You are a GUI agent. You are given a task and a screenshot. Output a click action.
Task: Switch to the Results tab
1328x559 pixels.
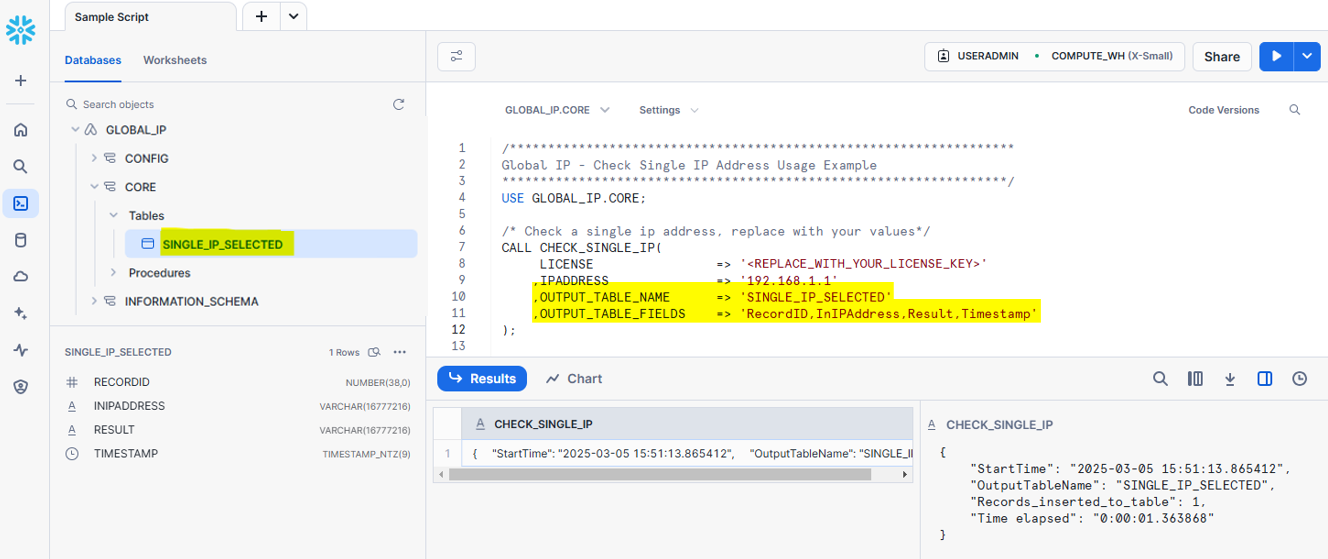[x=482, y=378]
